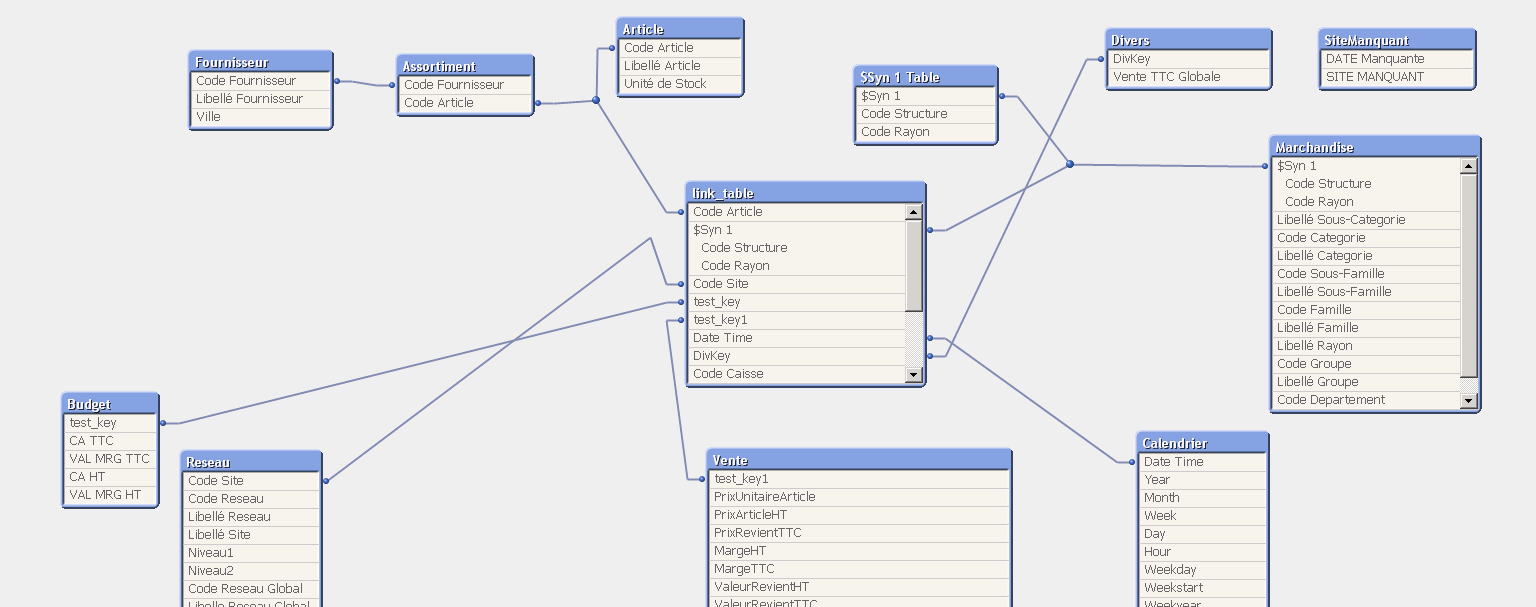Select the Divers table header

point(1188,40)
